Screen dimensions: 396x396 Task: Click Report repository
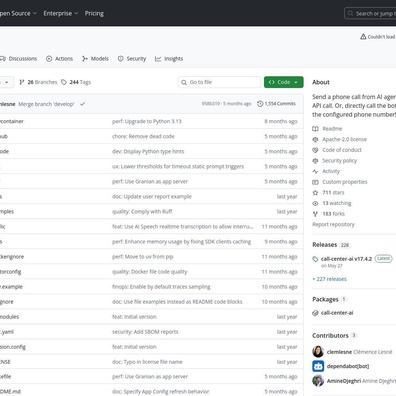[x=333, y=224]
